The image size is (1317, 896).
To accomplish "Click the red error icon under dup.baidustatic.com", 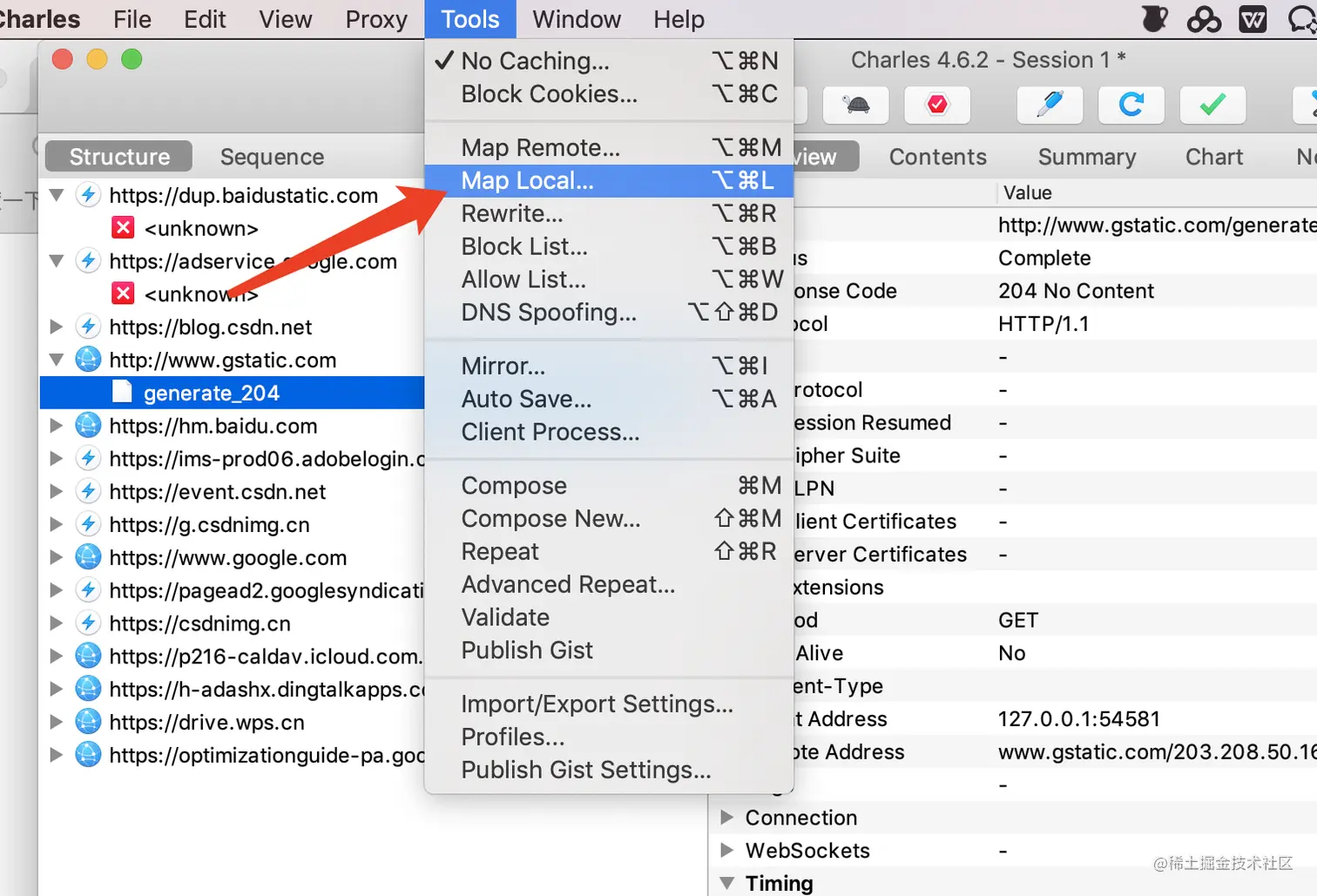I will pyautogui.click(x=124, y=227).
